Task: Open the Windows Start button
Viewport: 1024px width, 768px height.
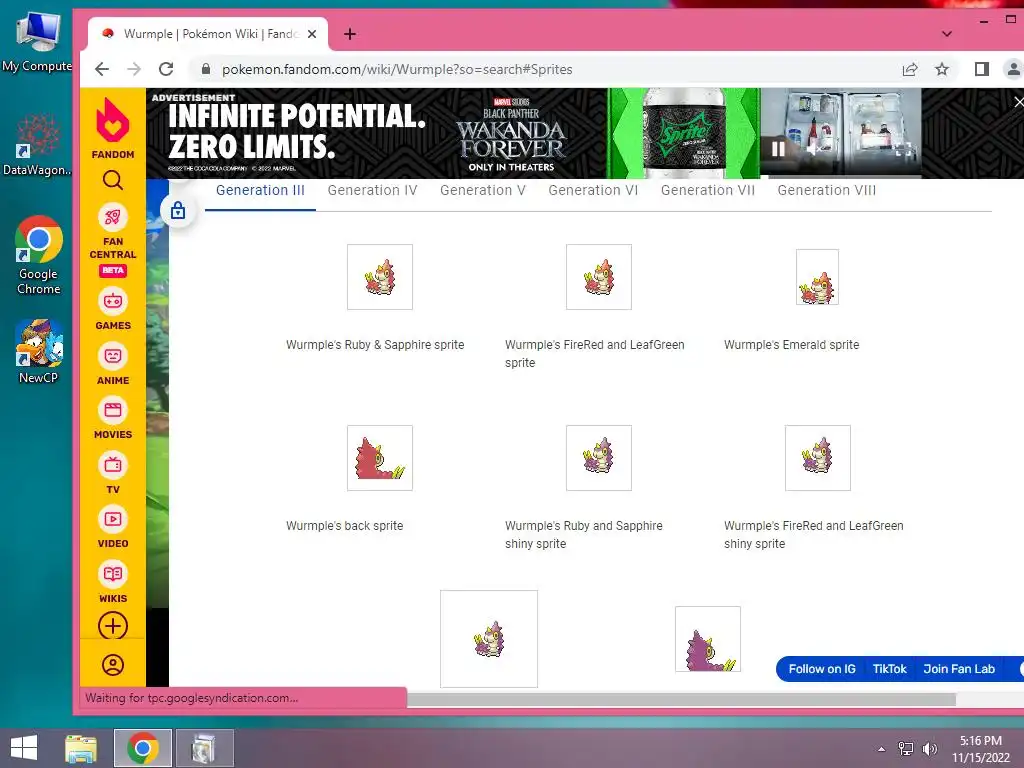Action: pyautogui.click(x=24, y=748)
